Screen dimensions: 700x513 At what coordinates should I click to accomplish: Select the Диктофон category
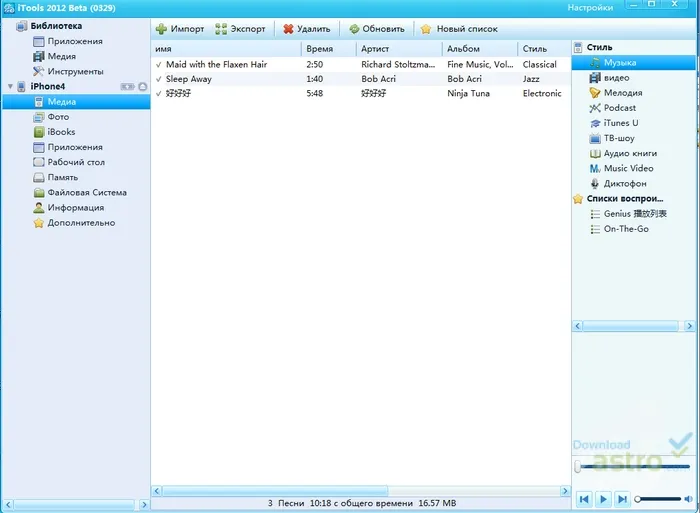click(618, 184)
